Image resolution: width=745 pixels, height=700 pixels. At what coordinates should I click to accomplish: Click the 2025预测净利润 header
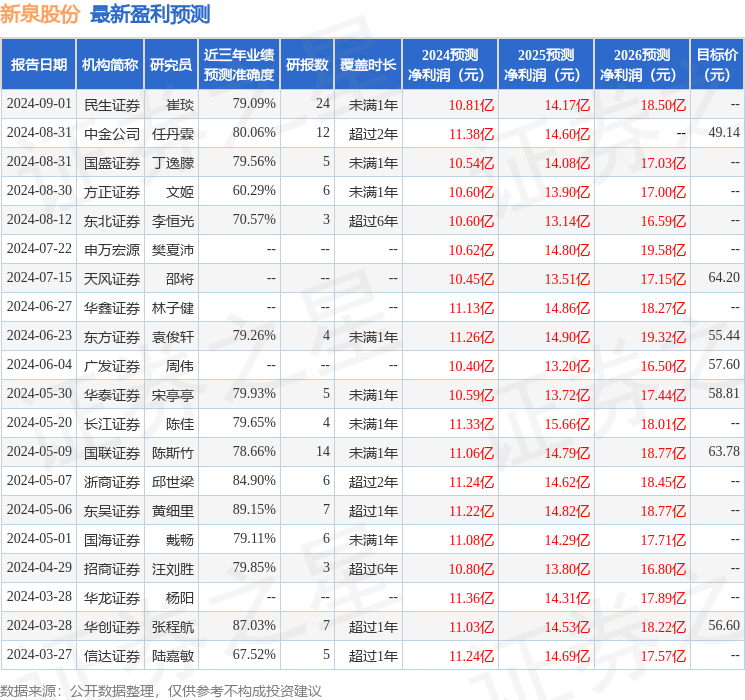click(x=545, y=65)
